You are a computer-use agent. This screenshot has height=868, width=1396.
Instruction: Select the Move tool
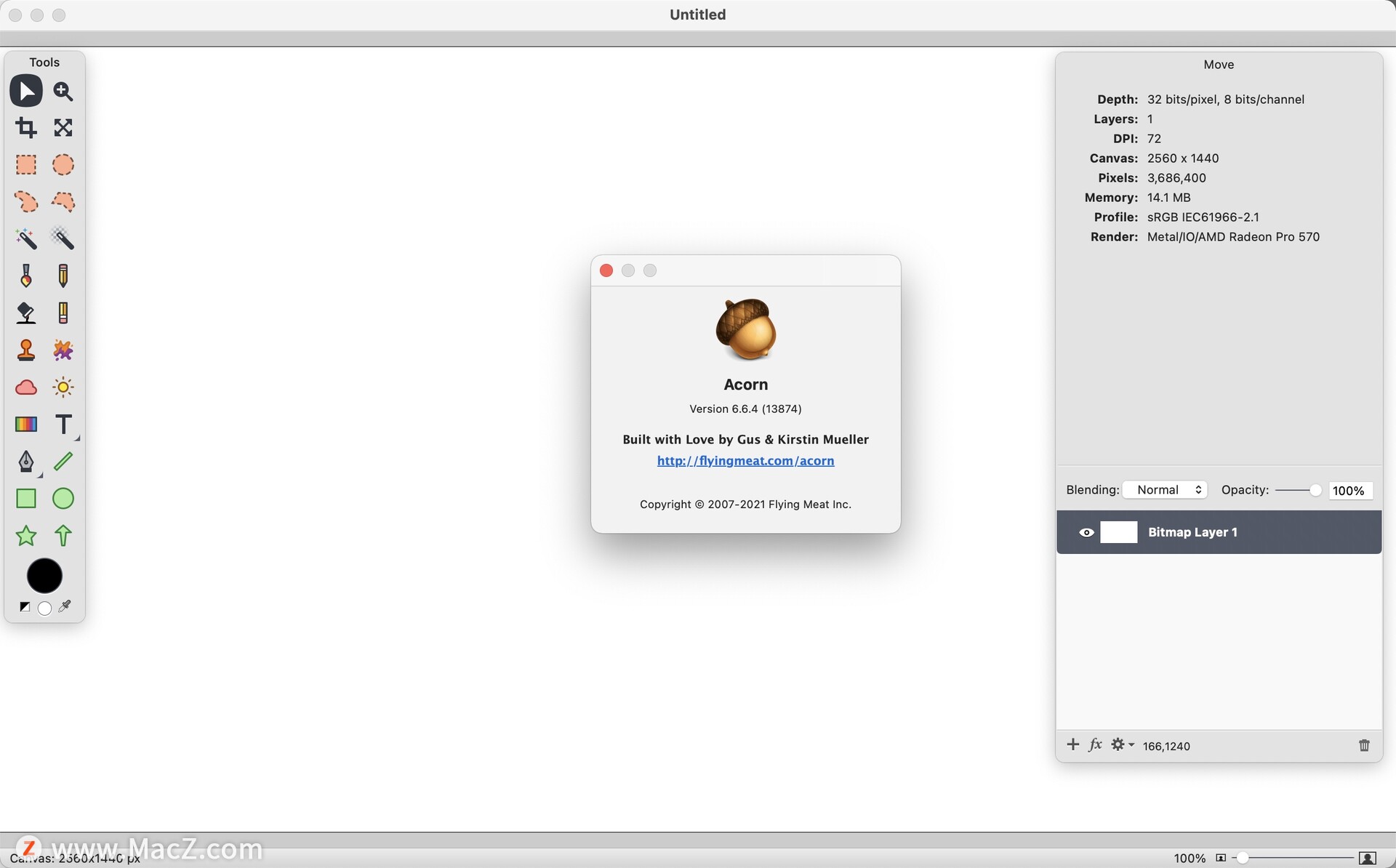tap(26, 91)
